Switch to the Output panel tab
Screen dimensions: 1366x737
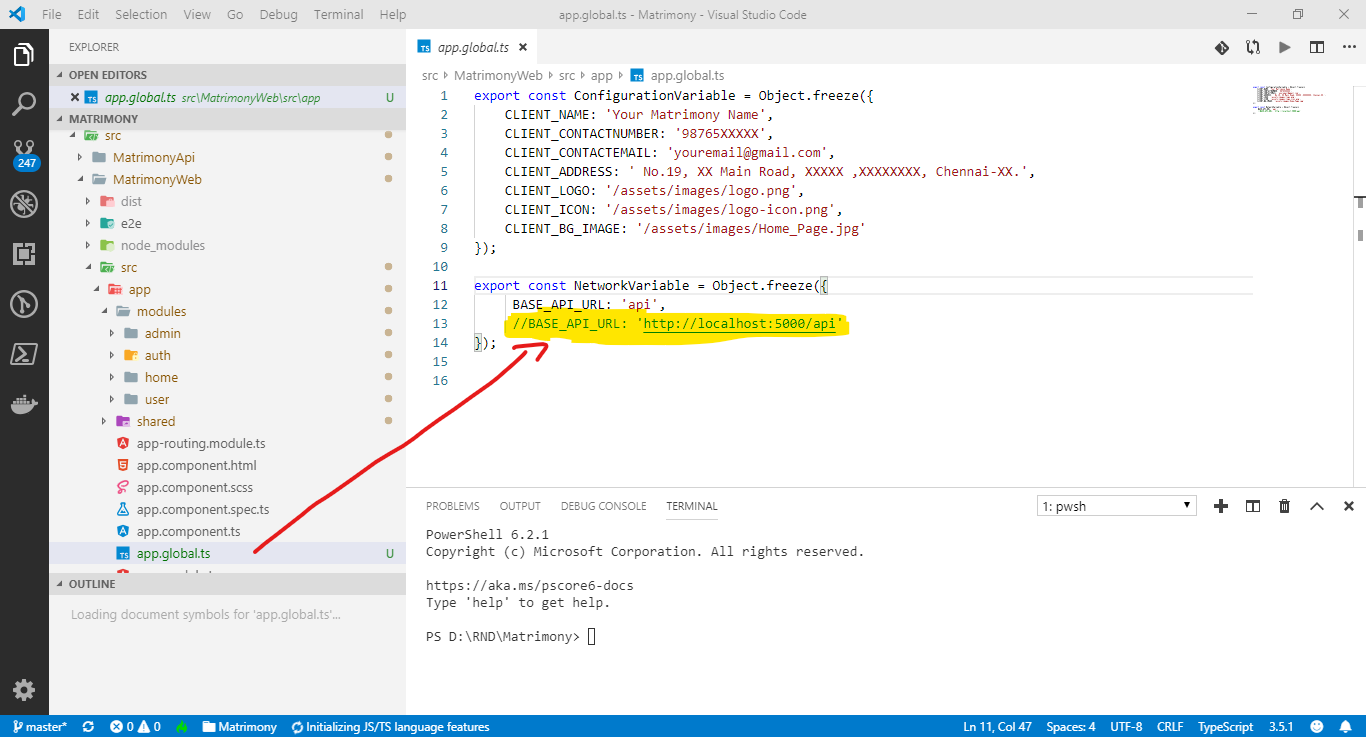(520, 506)
